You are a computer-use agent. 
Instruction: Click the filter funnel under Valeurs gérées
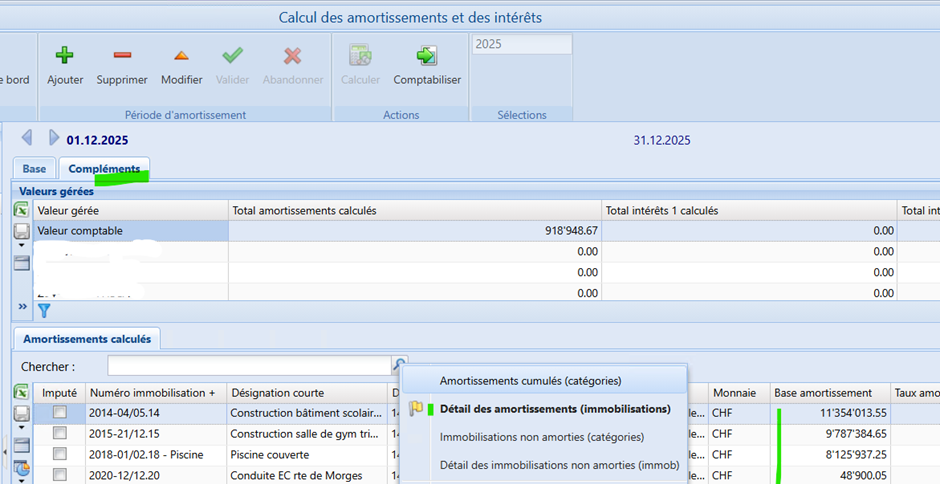(43, 310)
